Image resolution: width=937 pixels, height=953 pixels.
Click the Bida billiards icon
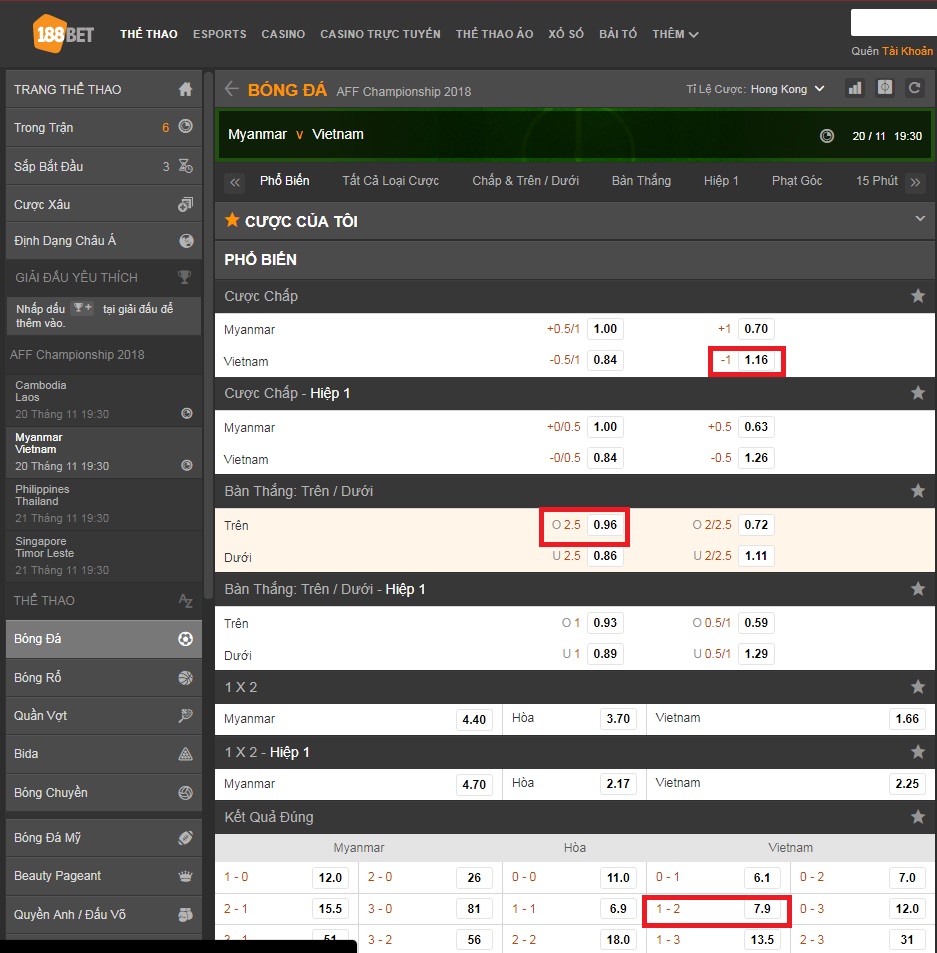(185, 754)
